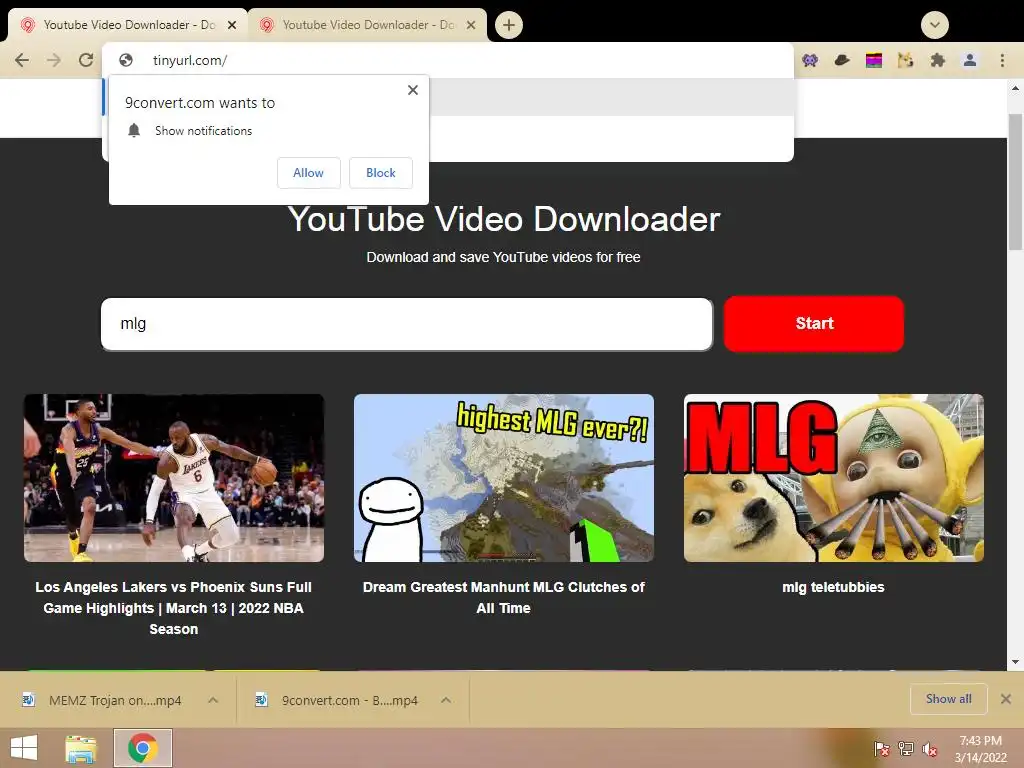Click the scrollbar down arrow

[x=1015, y=662]
